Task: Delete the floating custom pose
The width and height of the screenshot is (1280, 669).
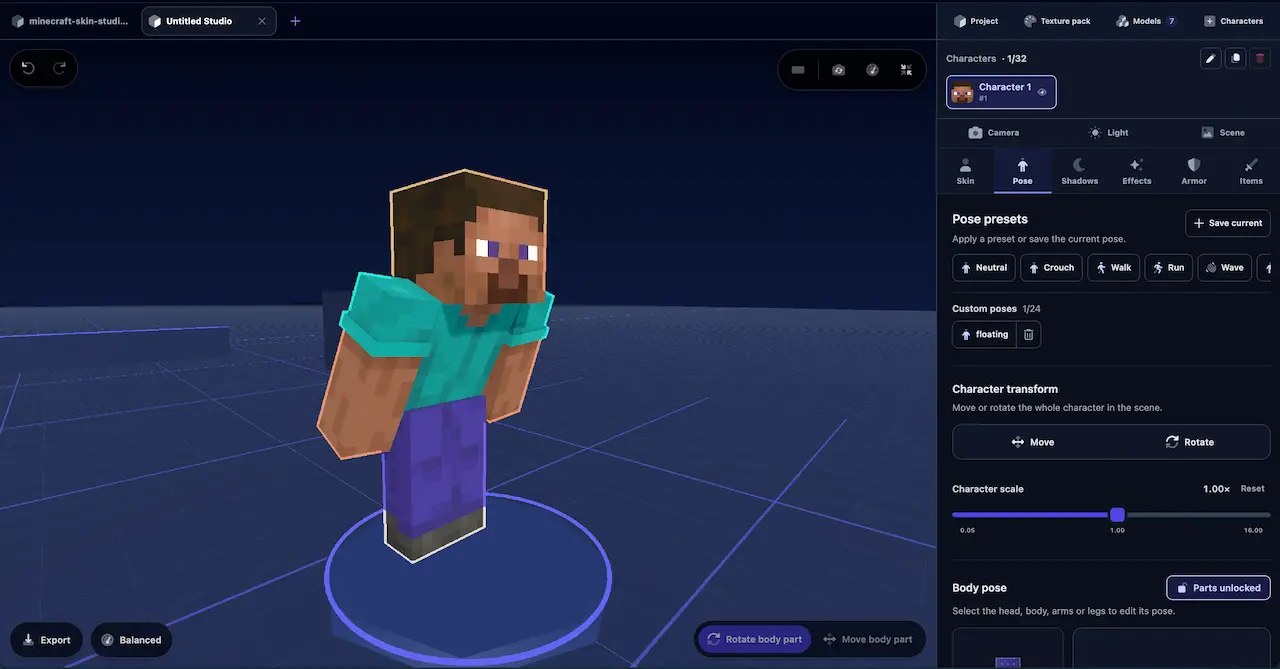Action: [x=1028, y=334]
